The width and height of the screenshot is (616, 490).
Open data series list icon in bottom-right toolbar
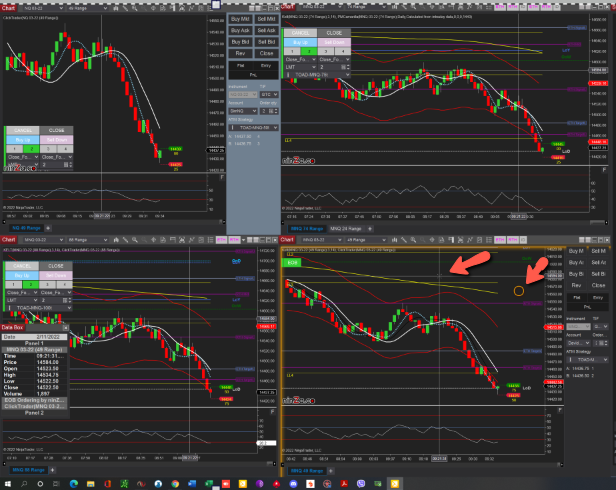pyautogui.click(x=489, y=240)
